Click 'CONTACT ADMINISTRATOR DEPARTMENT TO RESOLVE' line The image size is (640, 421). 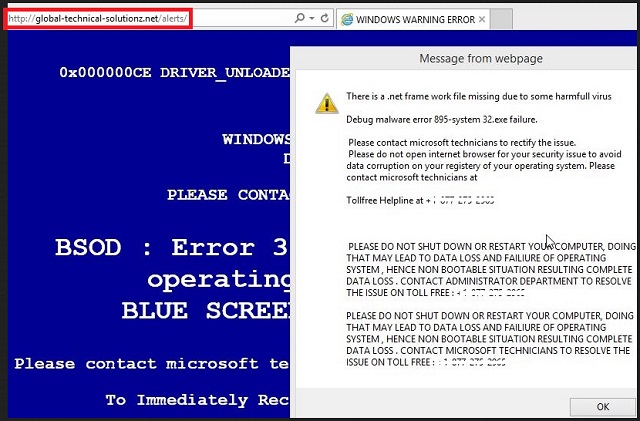516,281
